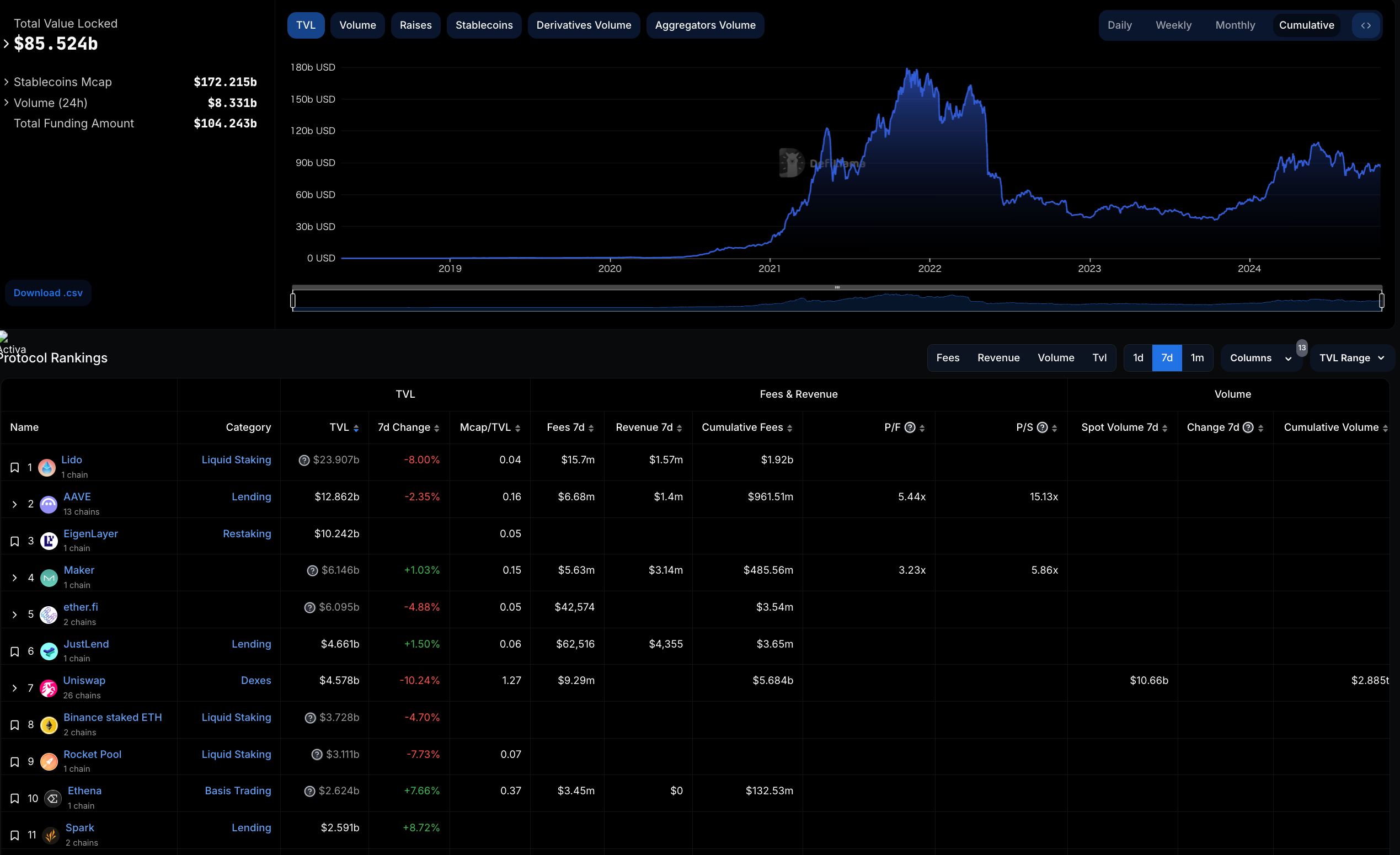Screen dimensions: 1400x855
Task: Open the Columns dropdown
Action: click(x=1260, y=358)
